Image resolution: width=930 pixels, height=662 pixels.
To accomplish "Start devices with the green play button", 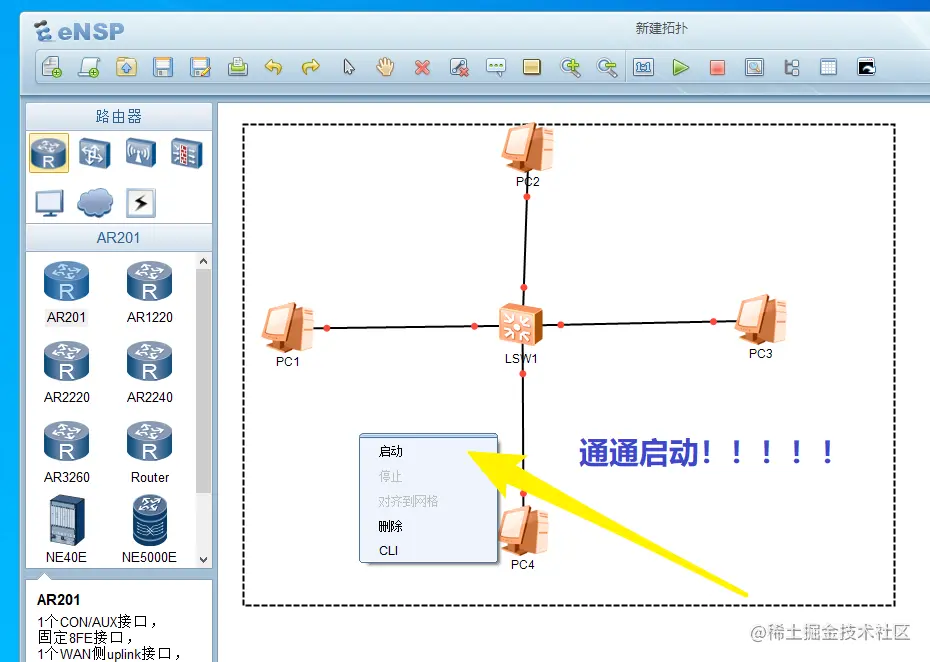I will tap(680, 67).
